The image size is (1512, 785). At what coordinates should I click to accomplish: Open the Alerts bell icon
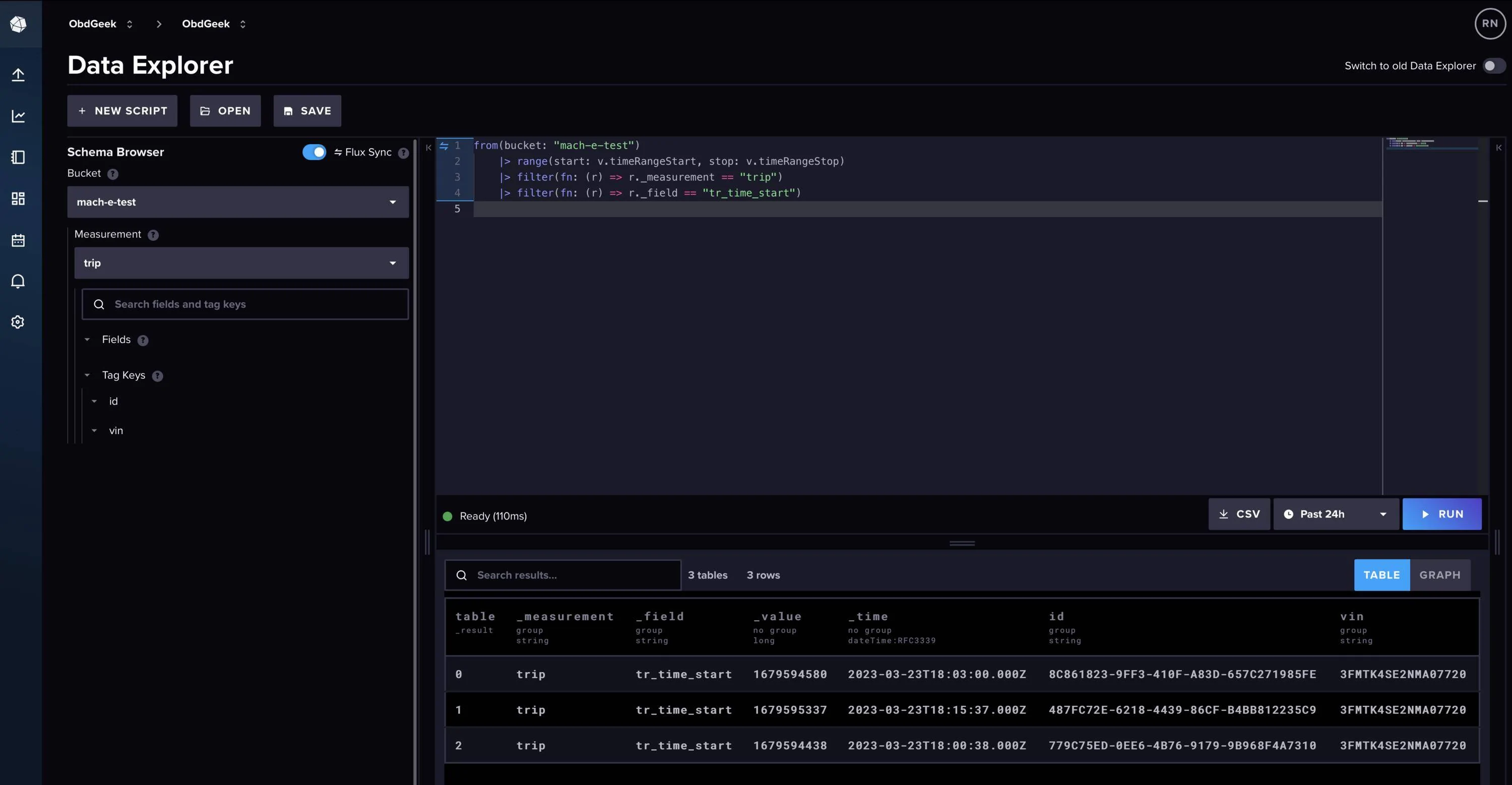coord(18,281)
